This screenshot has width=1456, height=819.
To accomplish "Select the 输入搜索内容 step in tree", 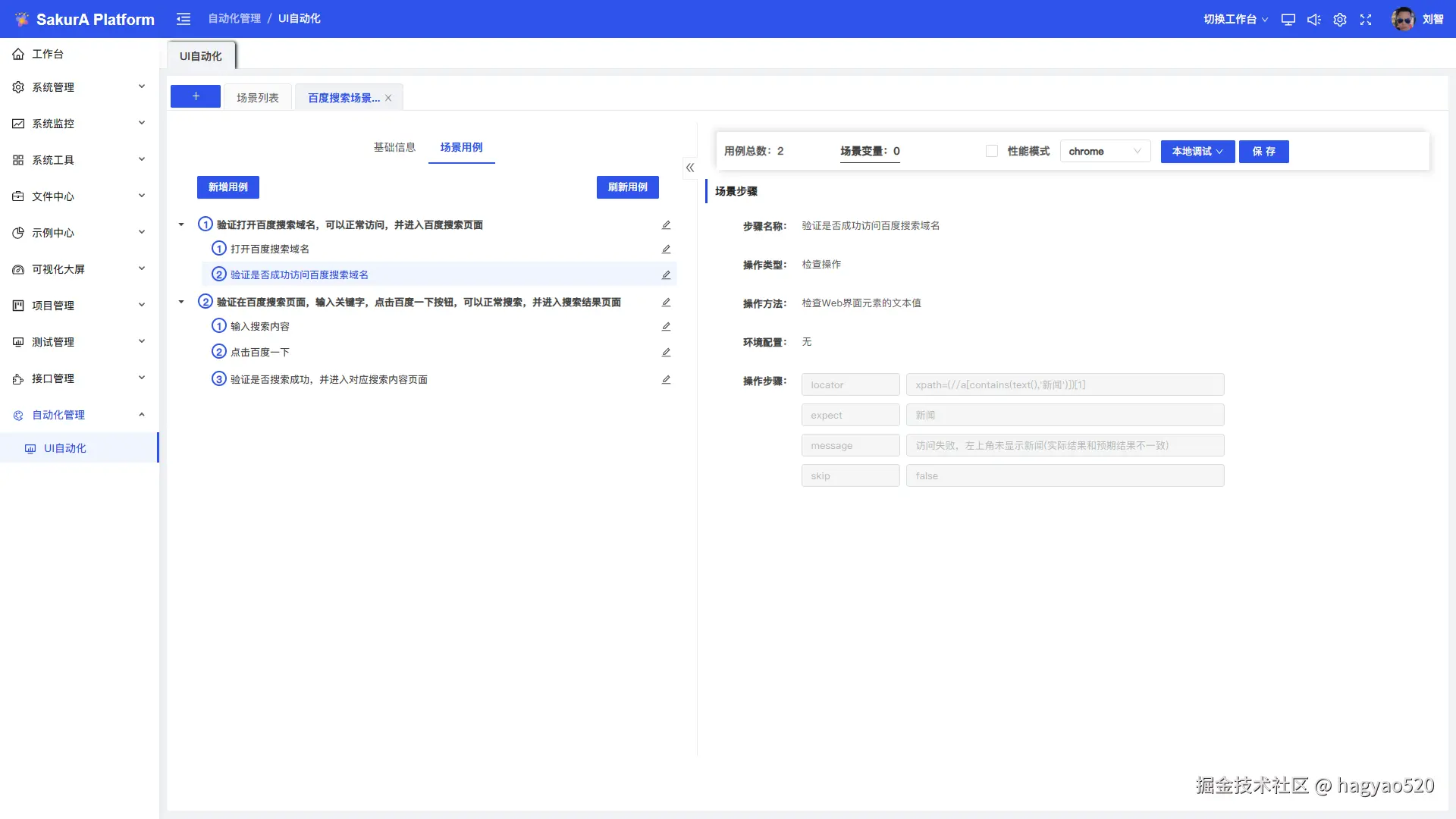I will tap(260, 327).
